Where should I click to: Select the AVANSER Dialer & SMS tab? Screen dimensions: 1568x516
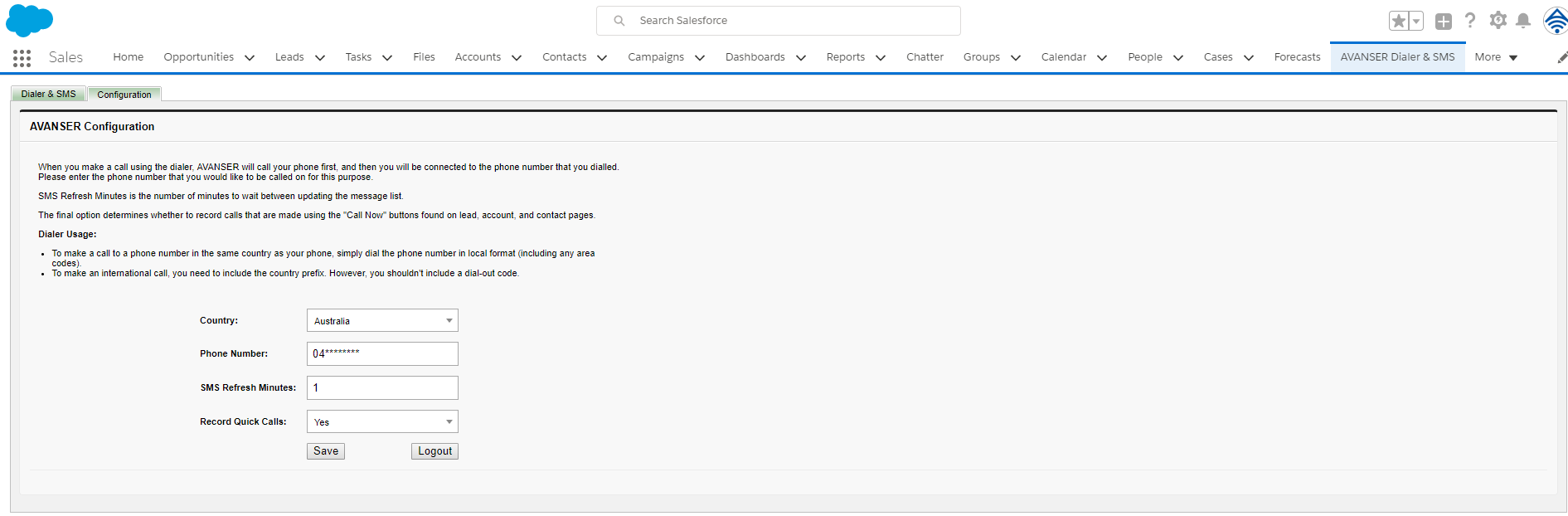click(x=1397, y=57)
